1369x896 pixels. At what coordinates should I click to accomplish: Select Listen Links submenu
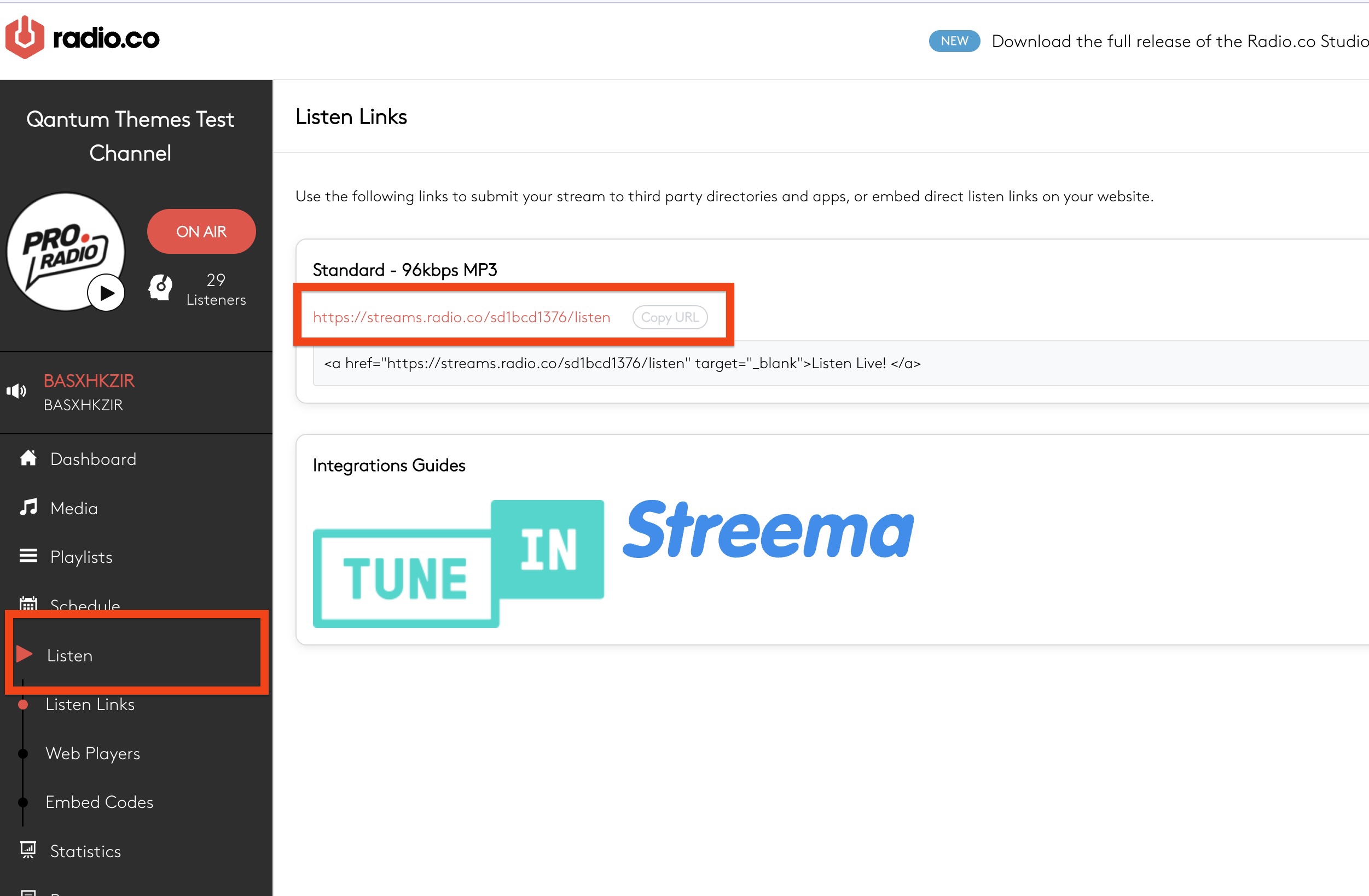click(x=90, y=704)
